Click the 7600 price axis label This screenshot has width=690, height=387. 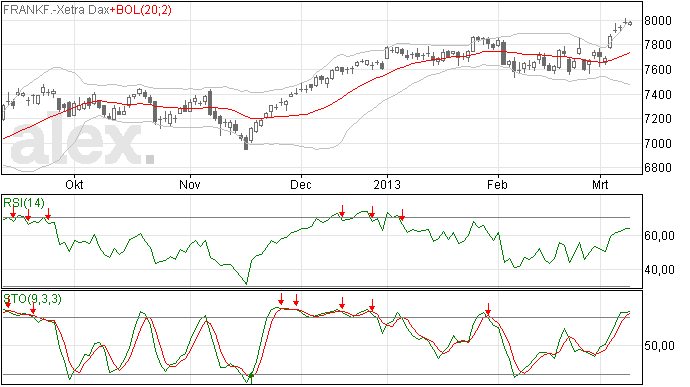coord(657,70)
